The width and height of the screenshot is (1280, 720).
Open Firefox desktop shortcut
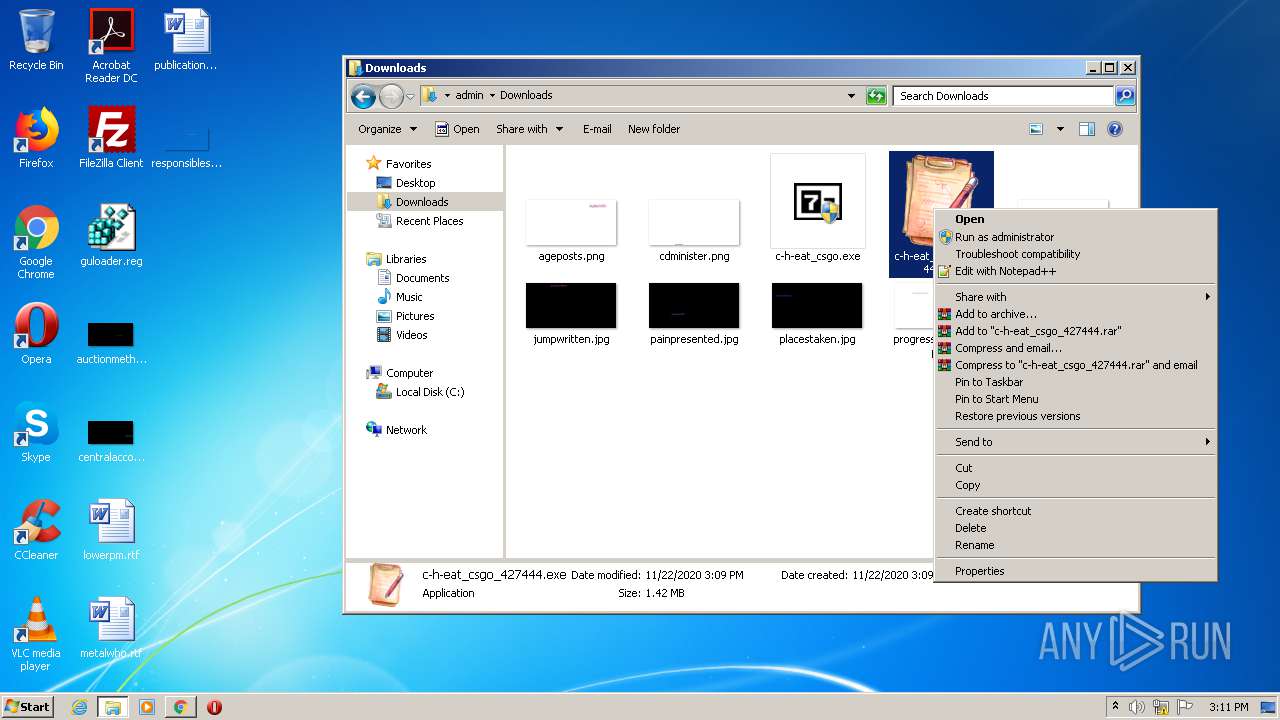point(36,138)
